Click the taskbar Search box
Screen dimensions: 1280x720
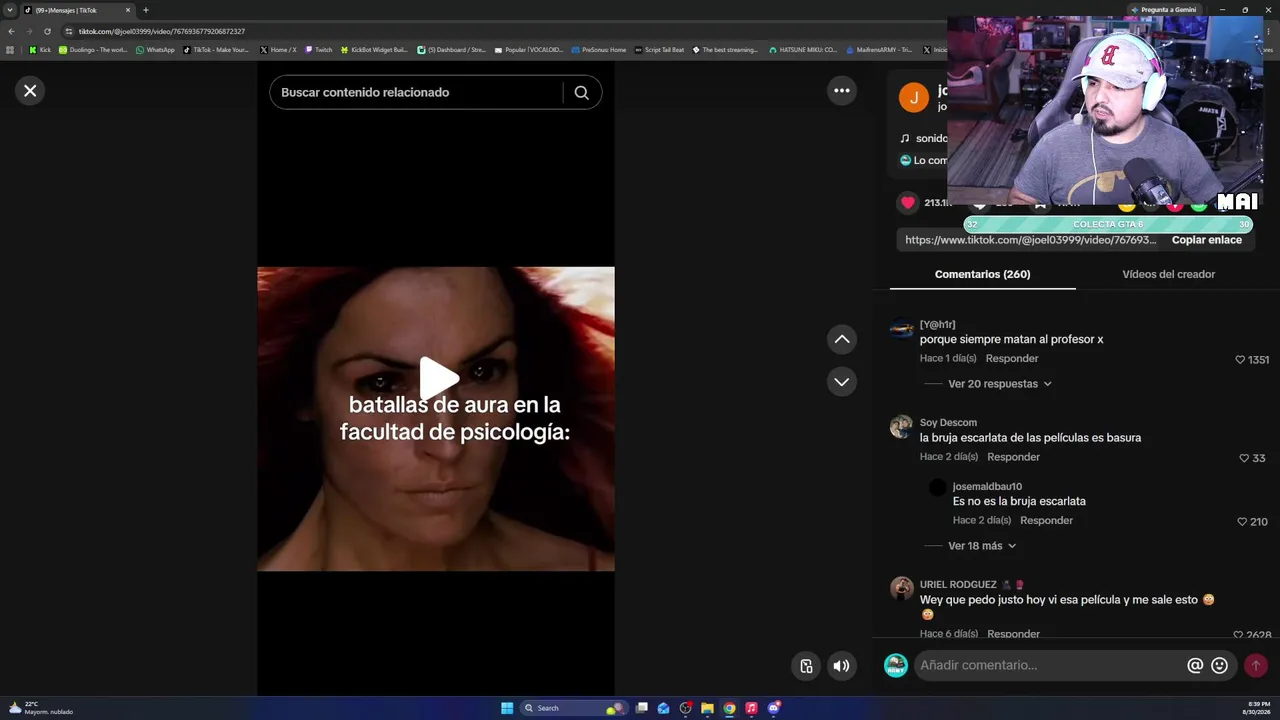tap(575, 708)
